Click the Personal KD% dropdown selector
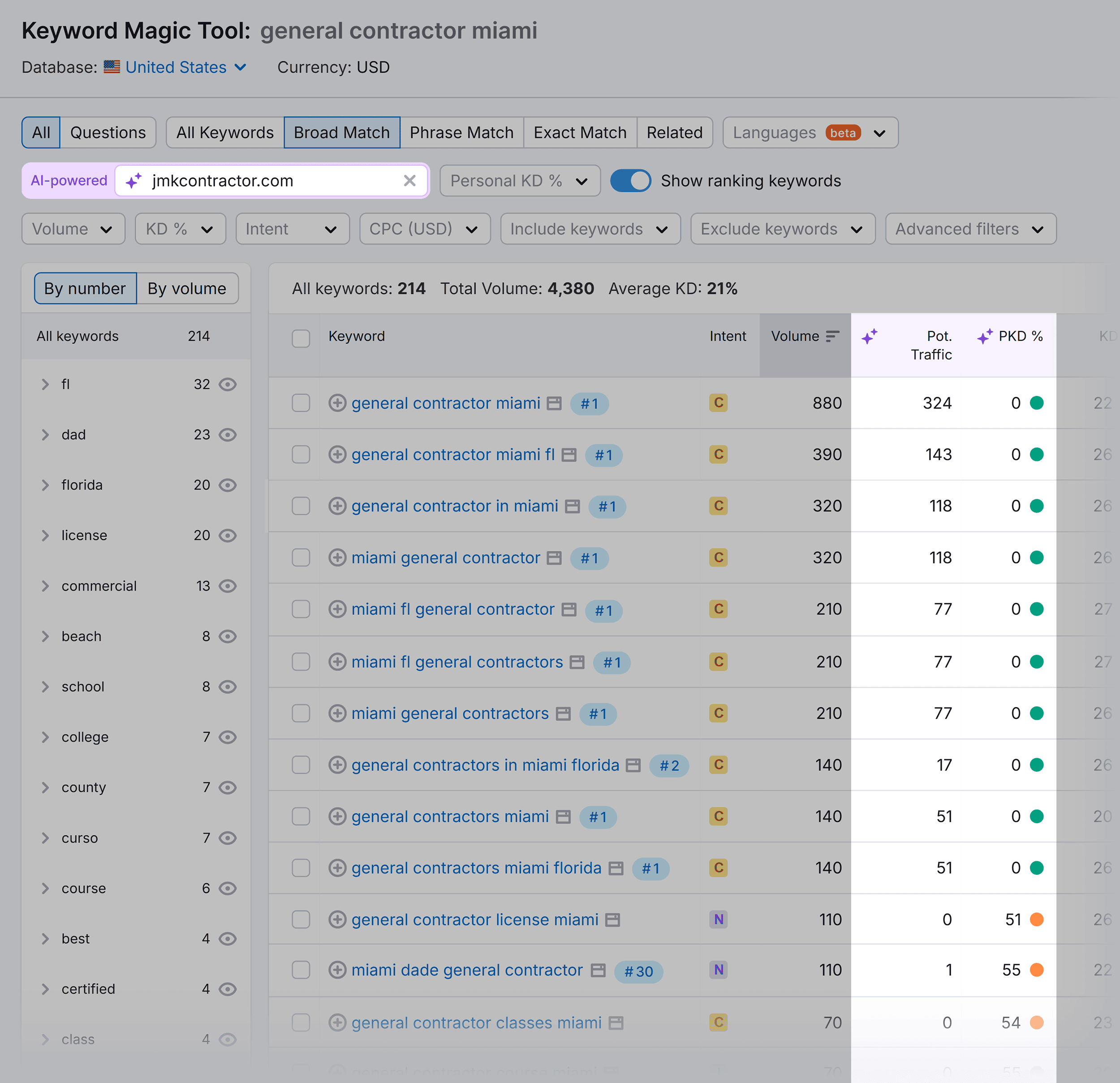Viewport: 1120px width, 1083px height. 517,181
